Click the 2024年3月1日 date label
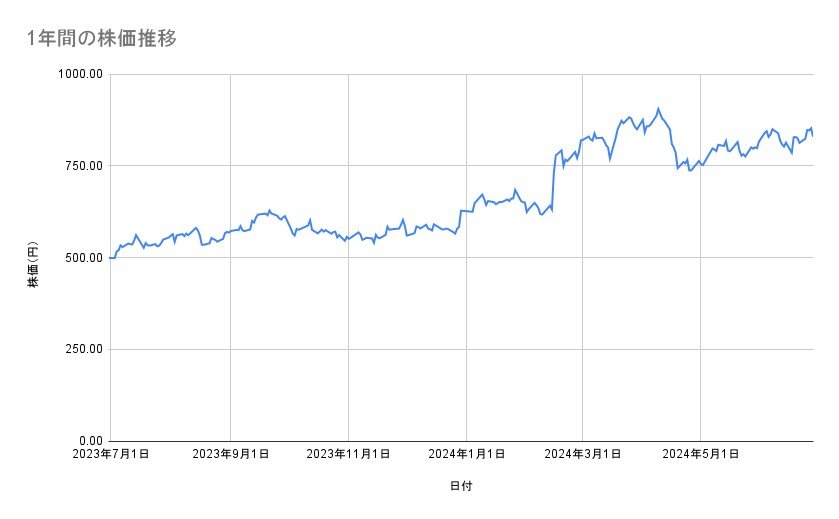Viewport: 839px width, 519px height. pyautogui.click(x=583, y=454)
